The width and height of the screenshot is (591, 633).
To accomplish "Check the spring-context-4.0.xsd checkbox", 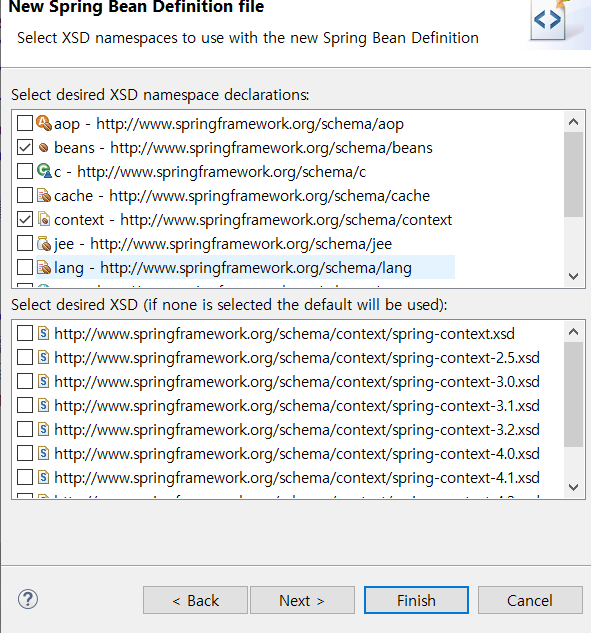I will [25, 453].
